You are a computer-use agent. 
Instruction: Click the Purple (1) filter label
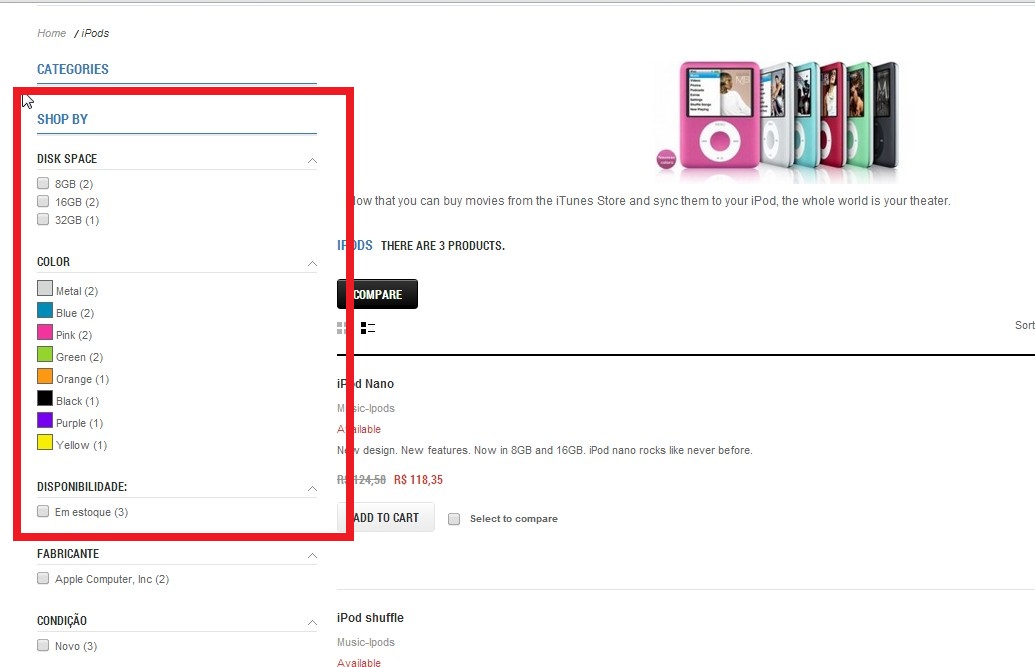point(79,423)
